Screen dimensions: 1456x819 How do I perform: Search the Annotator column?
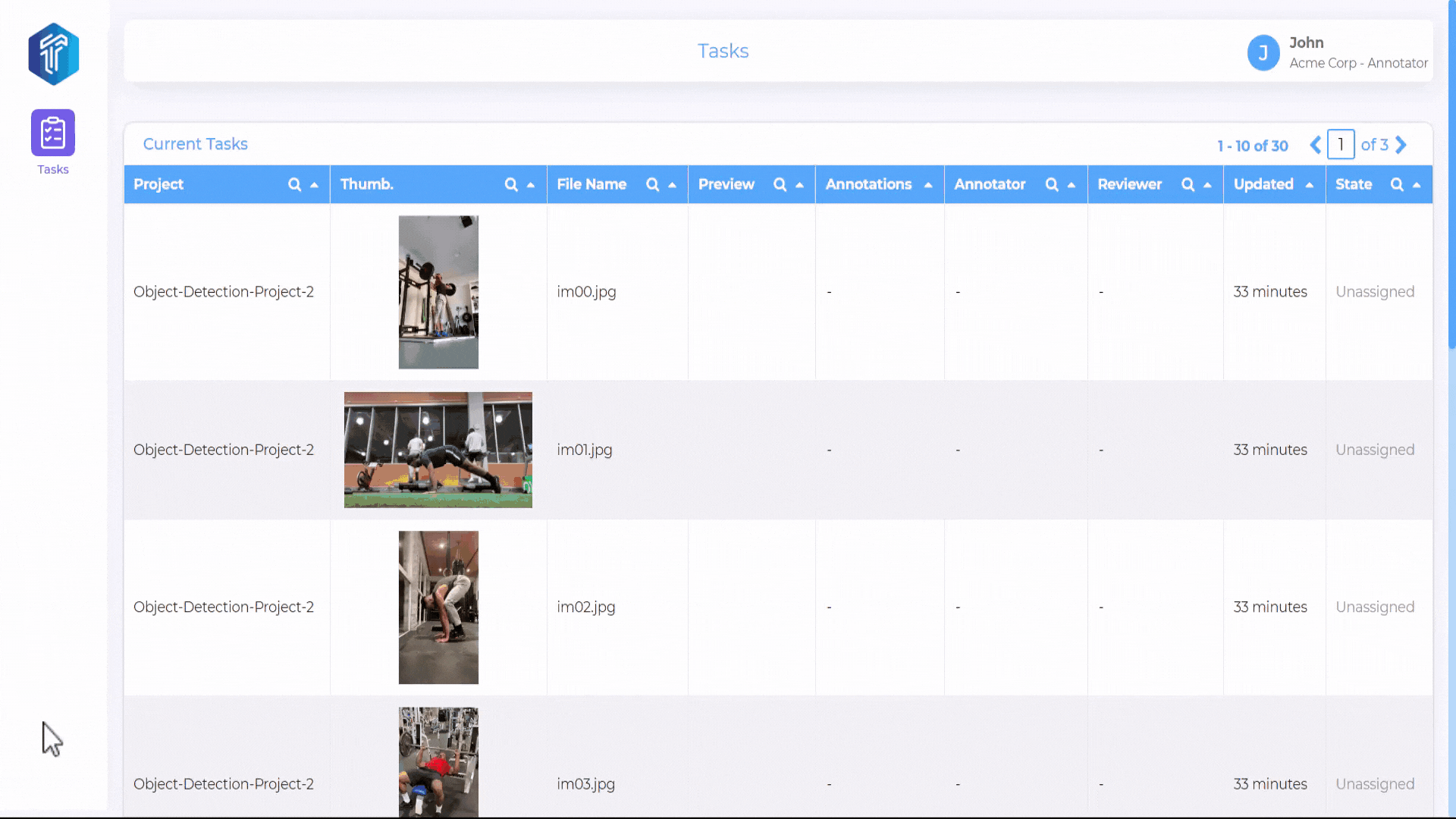click(x=1052, y=184)
